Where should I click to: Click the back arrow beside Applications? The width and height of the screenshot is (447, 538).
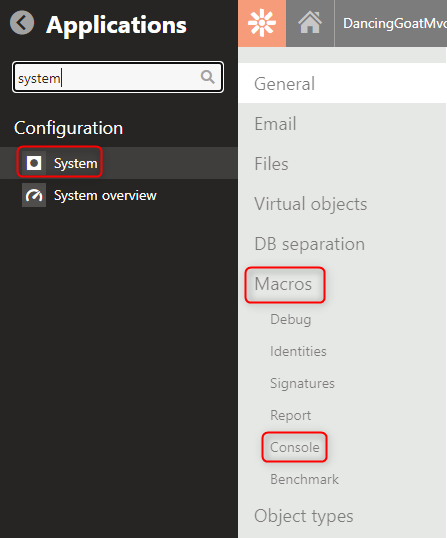(x=22, y=23)
